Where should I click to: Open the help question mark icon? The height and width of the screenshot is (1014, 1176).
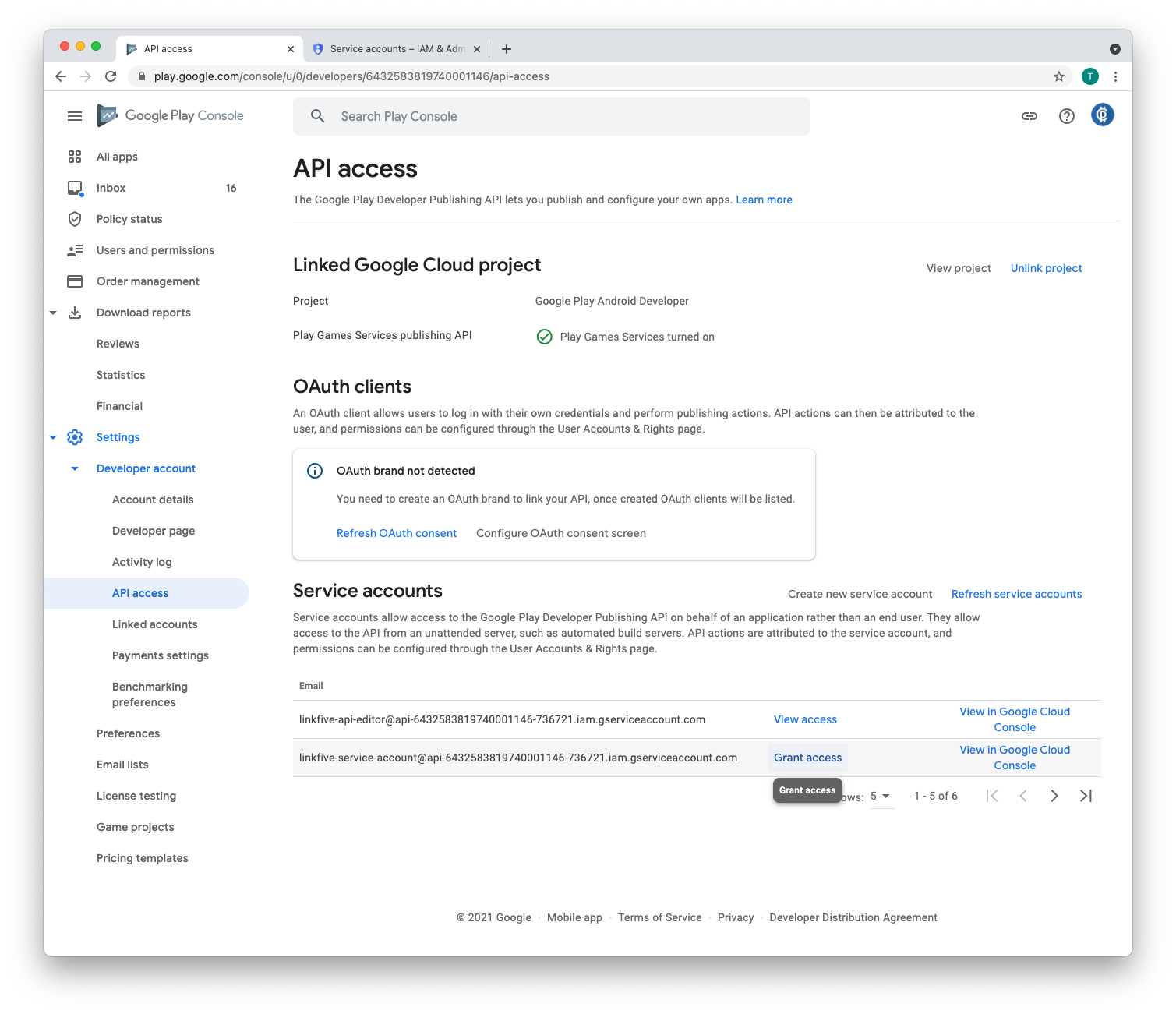point(1067,116)
